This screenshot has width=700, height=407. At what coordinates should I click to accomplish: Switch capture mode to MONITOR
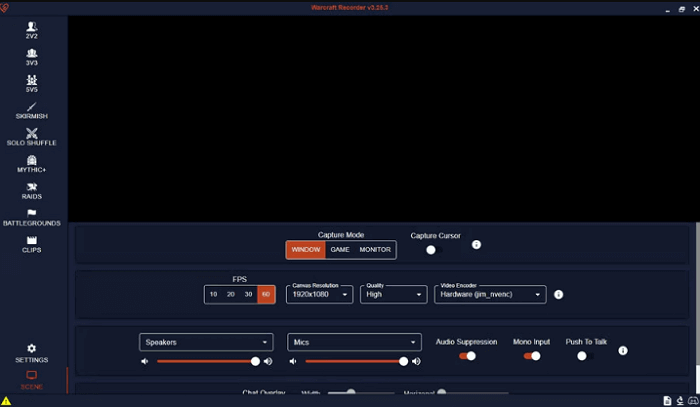pyautogui.click(x=375, y=250)
